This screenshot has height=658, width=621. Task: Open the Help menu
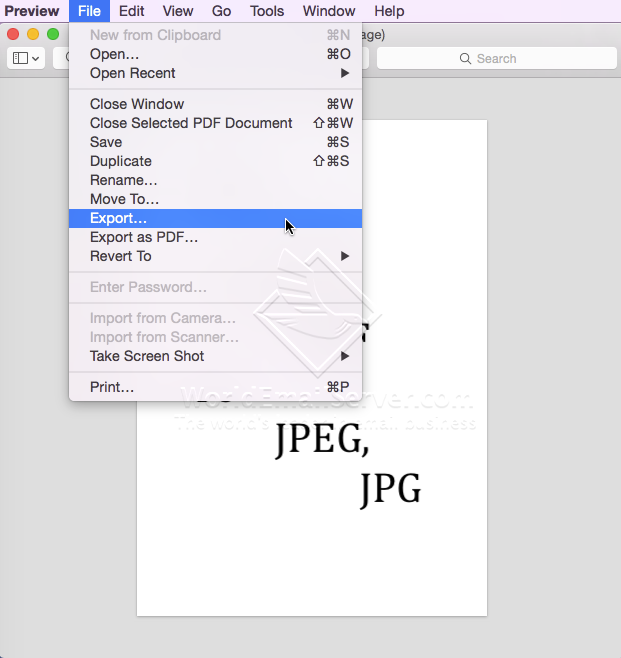389,11
